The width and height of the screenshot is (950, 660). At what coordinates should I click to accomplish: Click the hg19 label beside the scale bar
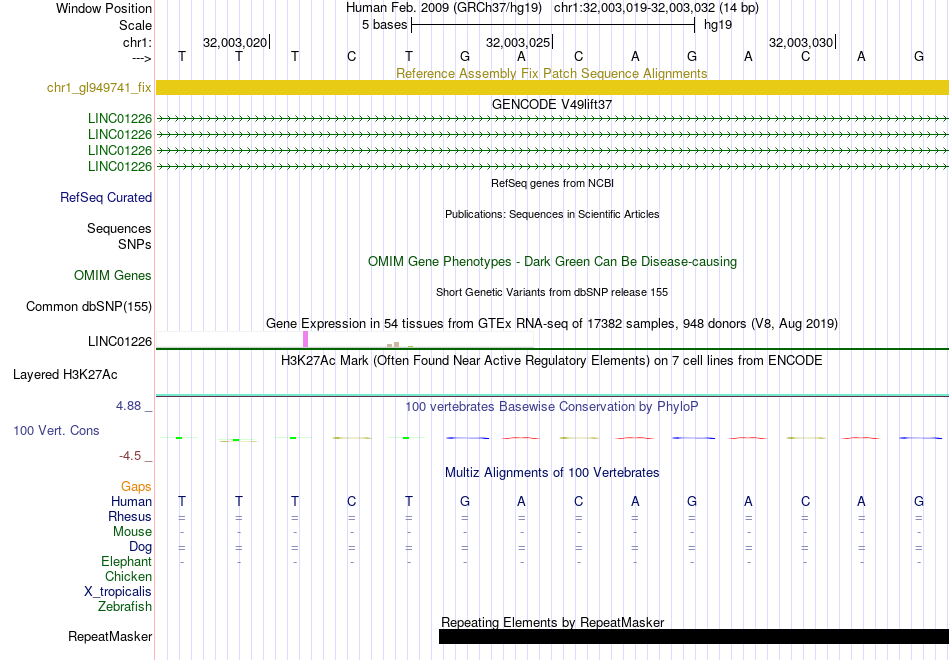pos(718,25)
